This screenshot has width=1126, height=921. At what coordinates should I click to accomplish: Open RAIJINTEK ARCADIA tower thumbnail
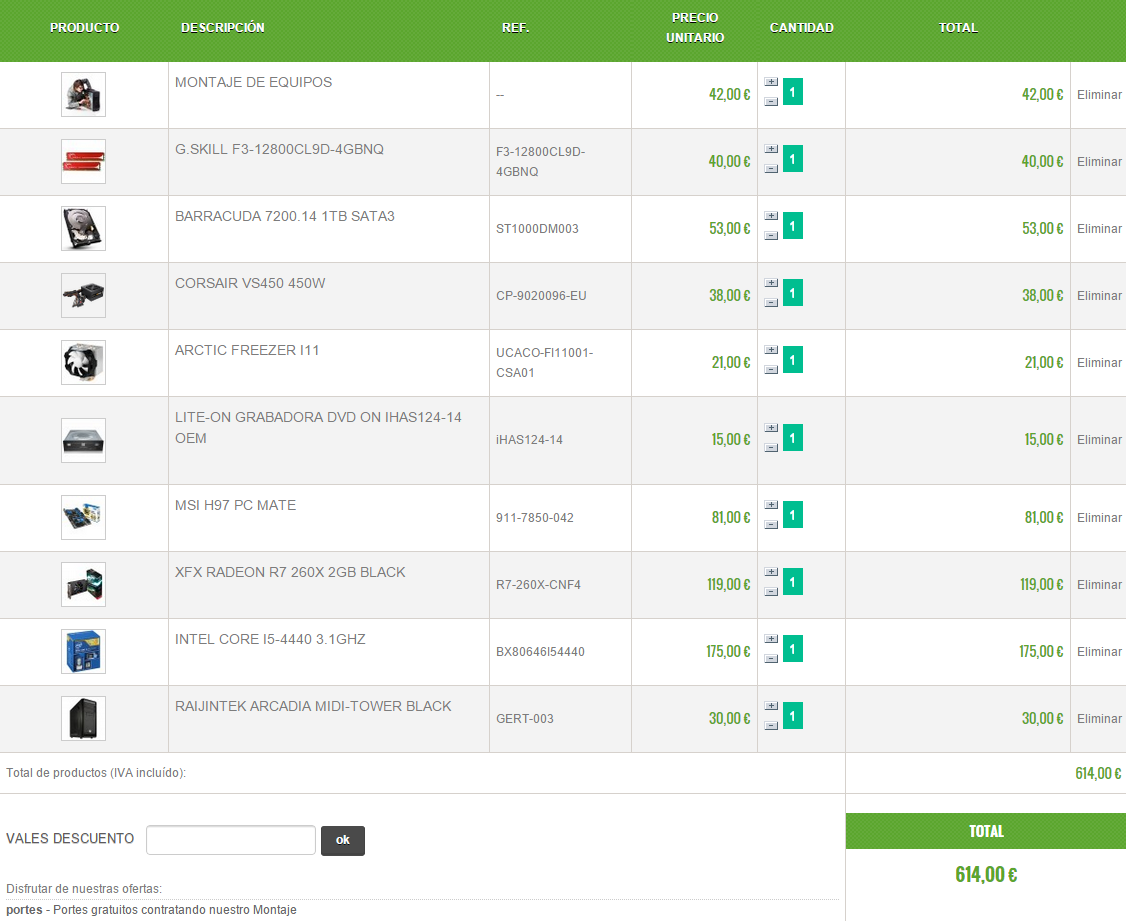tap(83, 719)
